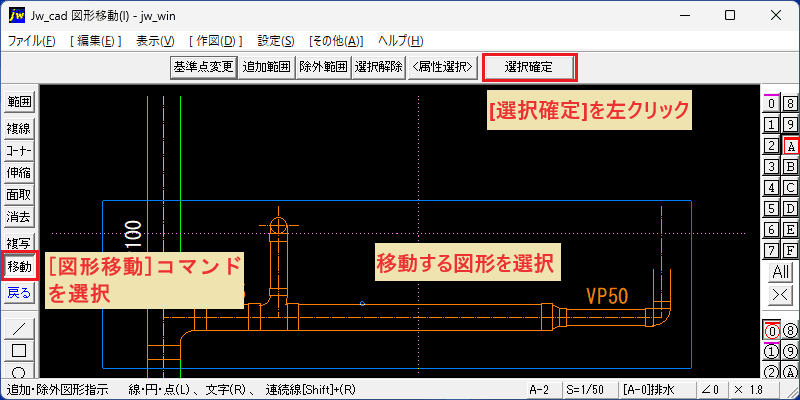Open the A-2 paper size selector
The image size is (800, 400).
(542, 390)
